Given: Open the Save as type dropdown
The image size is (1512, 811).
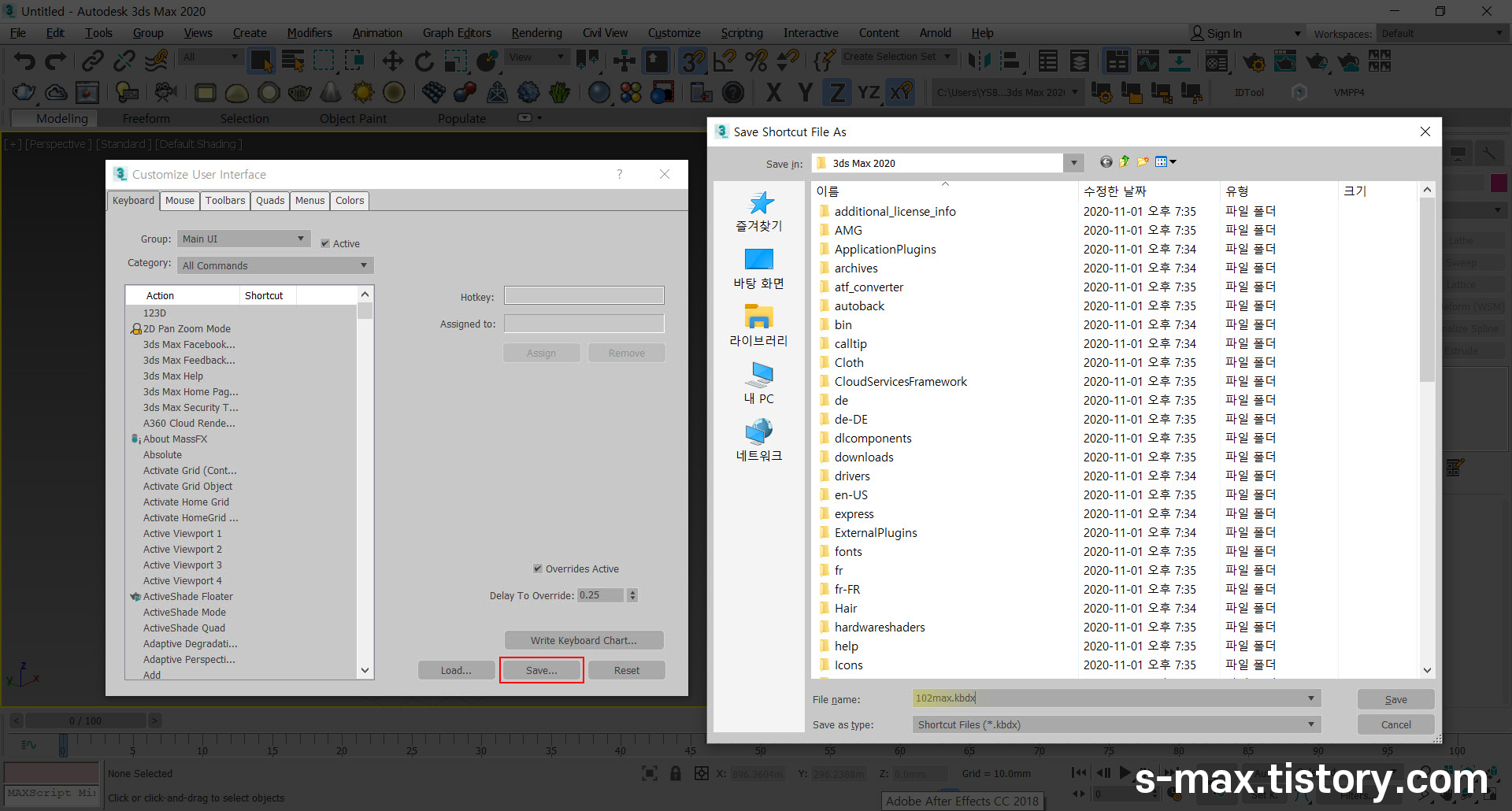Looking at the screenshot, I should [1116, 724].
